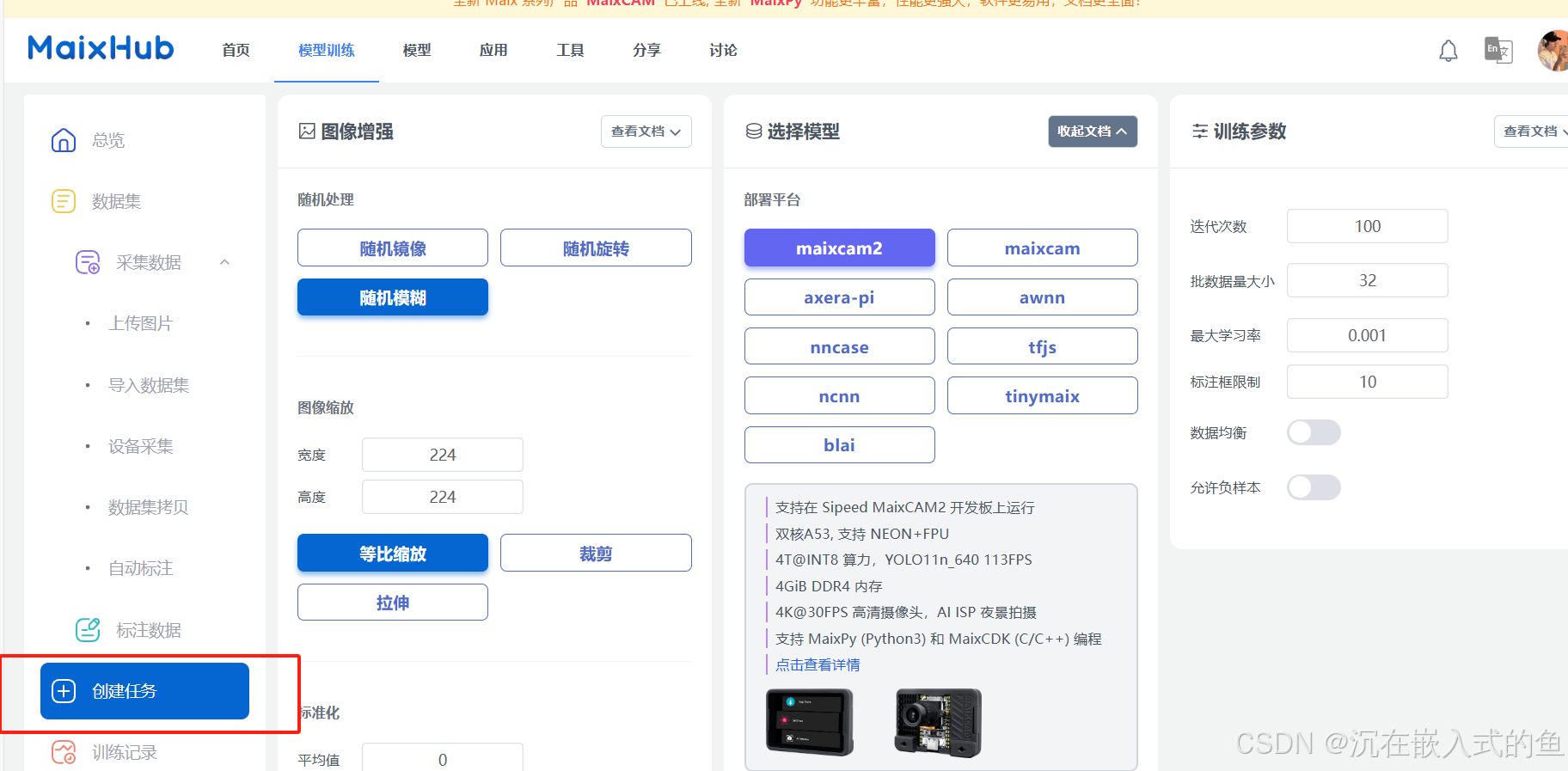This screenshot has height=771, width=1568.
Task: Click the 训练参数 sliders icon
Action: pyautogui.click(x=1200, y=132)
